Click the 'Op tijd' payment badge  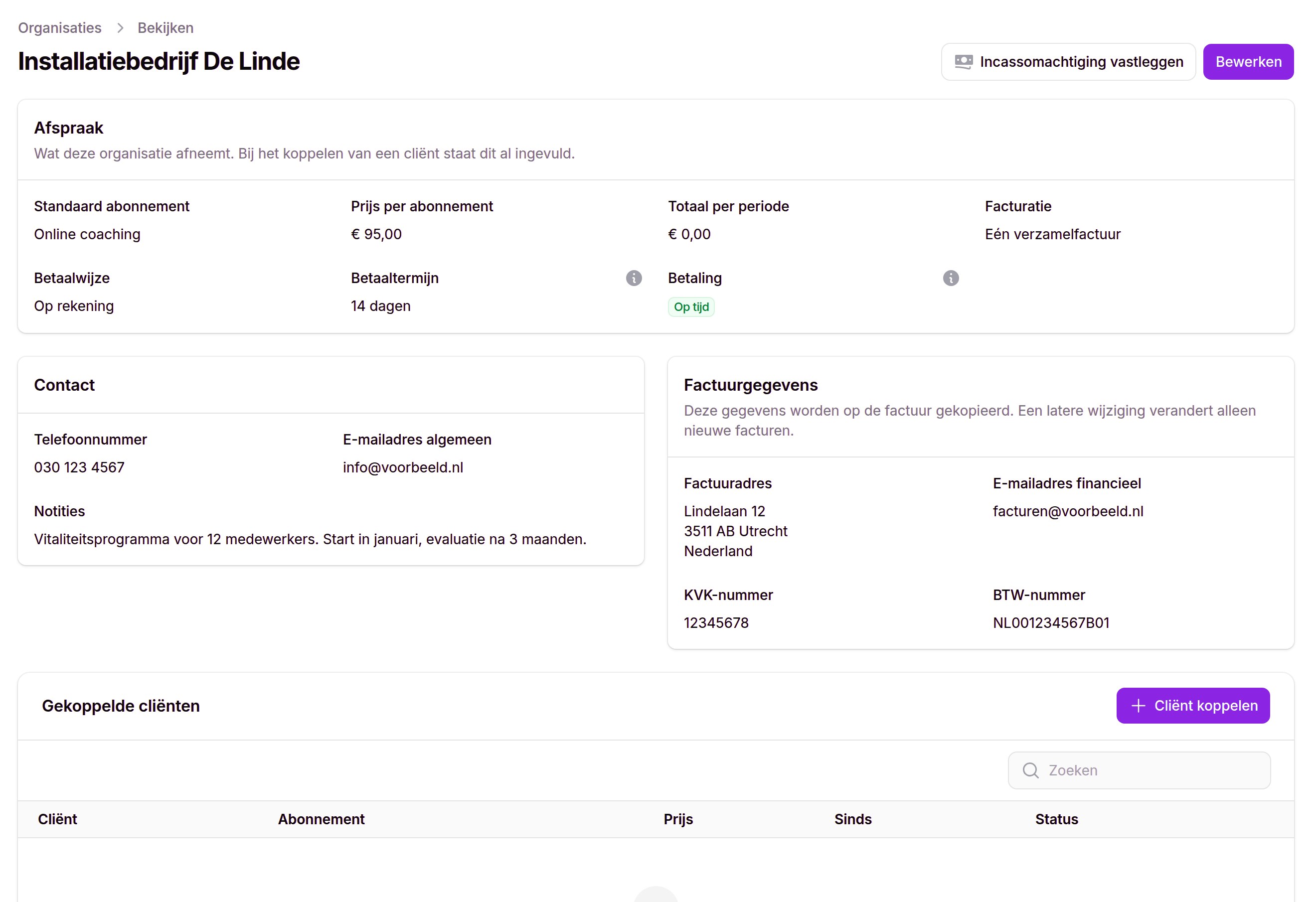pyautogui.click(x=691, y=307)
